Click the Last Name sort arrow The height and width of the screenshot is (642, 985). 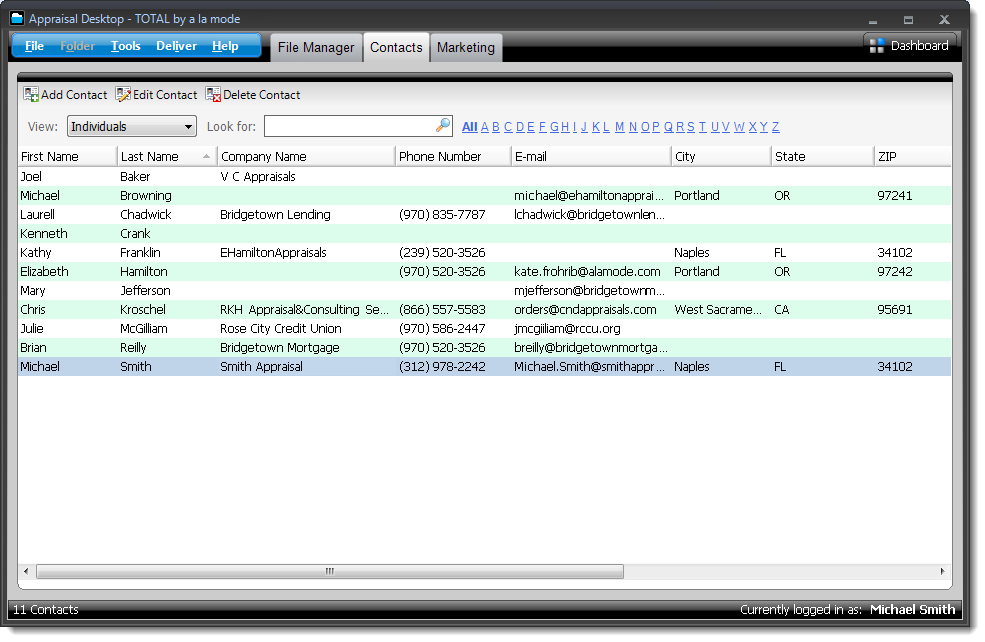(207, 156)
